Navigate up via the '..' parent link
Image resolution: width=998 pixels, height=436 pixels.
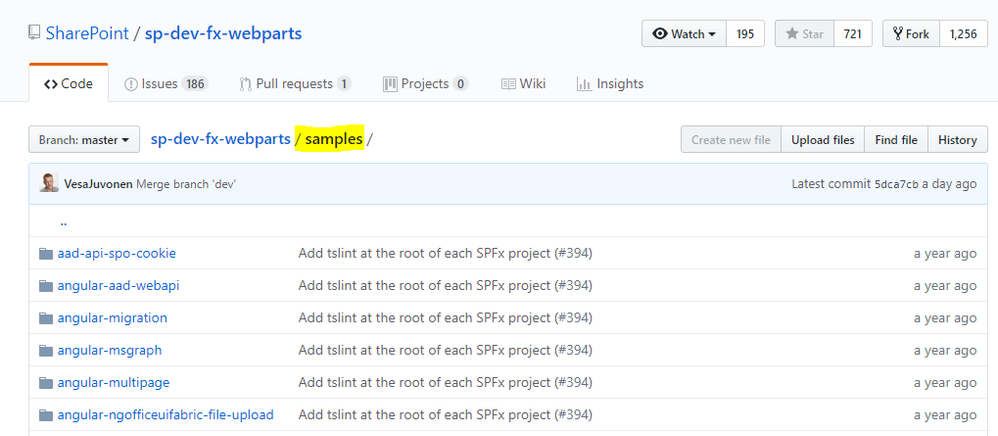tap(64, 222)
